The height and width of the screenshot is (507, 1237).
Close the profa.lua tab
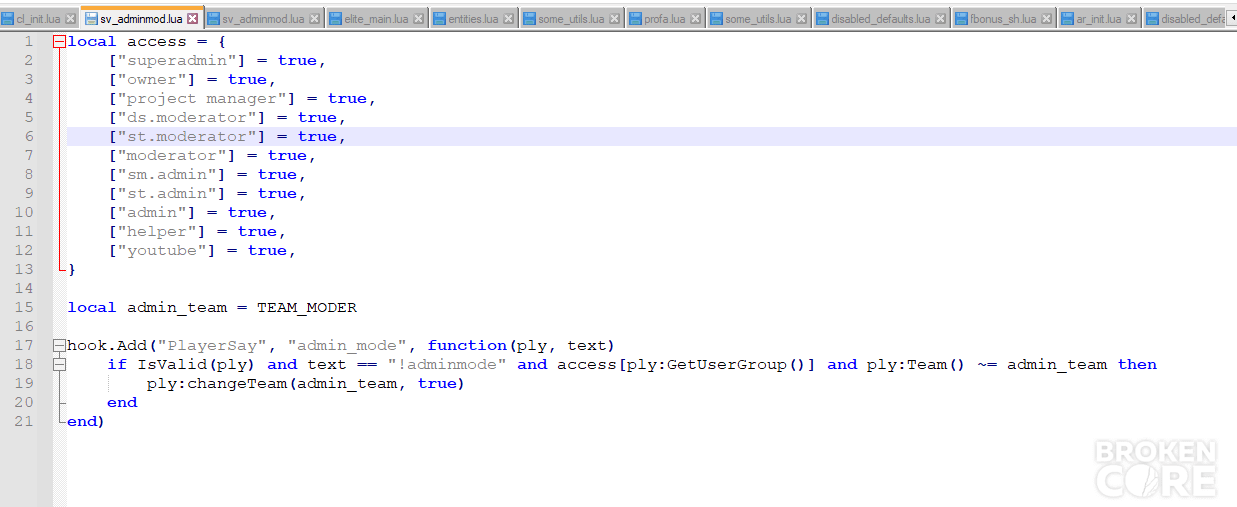(696, 20)
